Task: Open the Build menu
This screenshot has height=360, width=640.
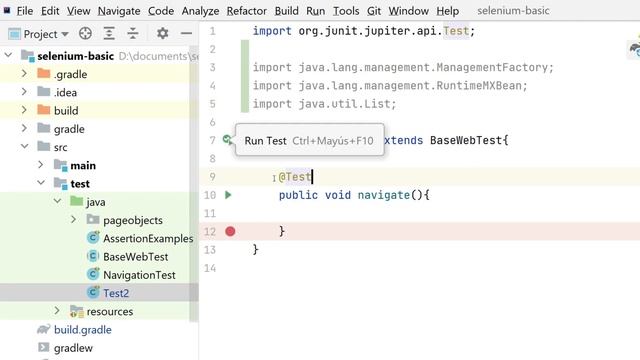Action: (x=287, y=11)
